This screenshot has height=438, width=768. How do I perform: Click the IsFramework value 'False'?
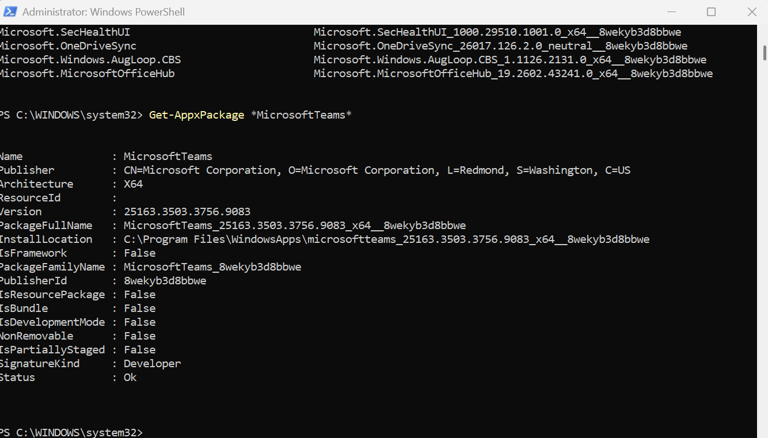pos(140,253)
